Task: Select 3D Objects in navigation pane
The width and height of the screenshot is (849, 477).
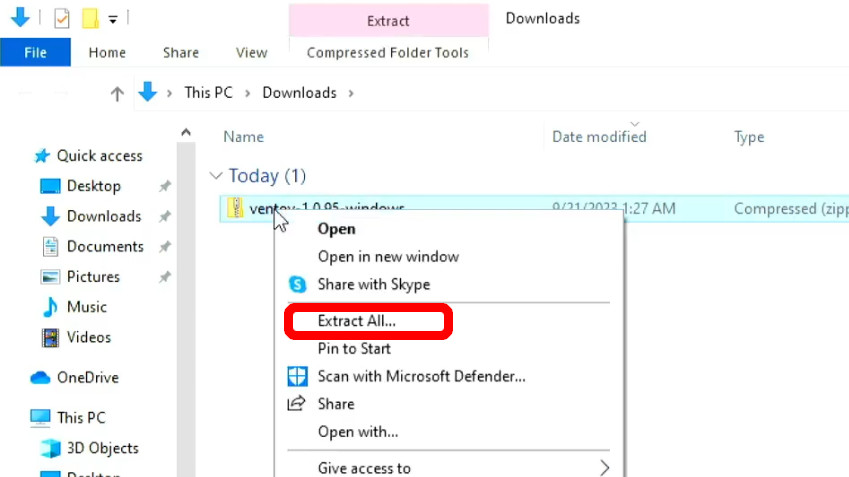Action: tap(102, 448)
